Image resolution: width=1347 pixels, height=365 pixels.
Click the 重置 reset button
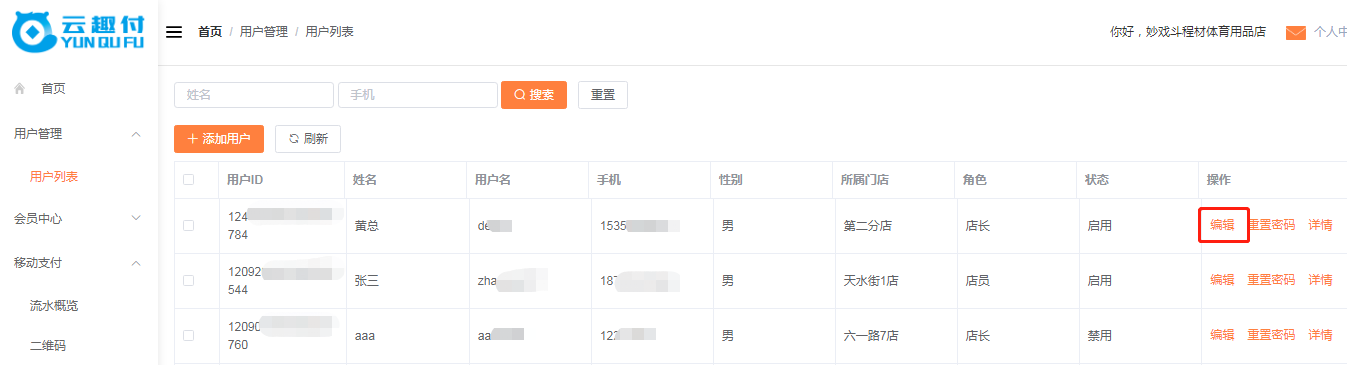click(603, 95)
